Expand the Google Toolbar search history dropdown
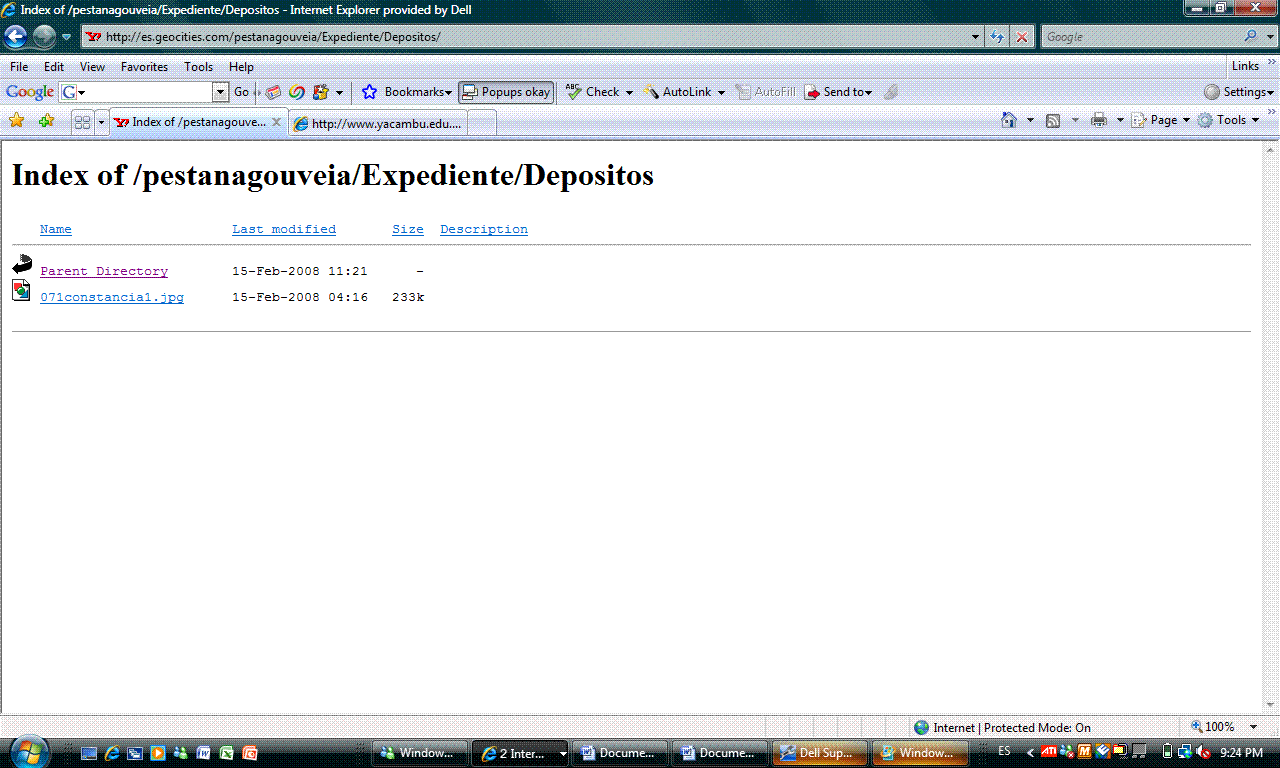1280x768 pixels. click(221, 92)
